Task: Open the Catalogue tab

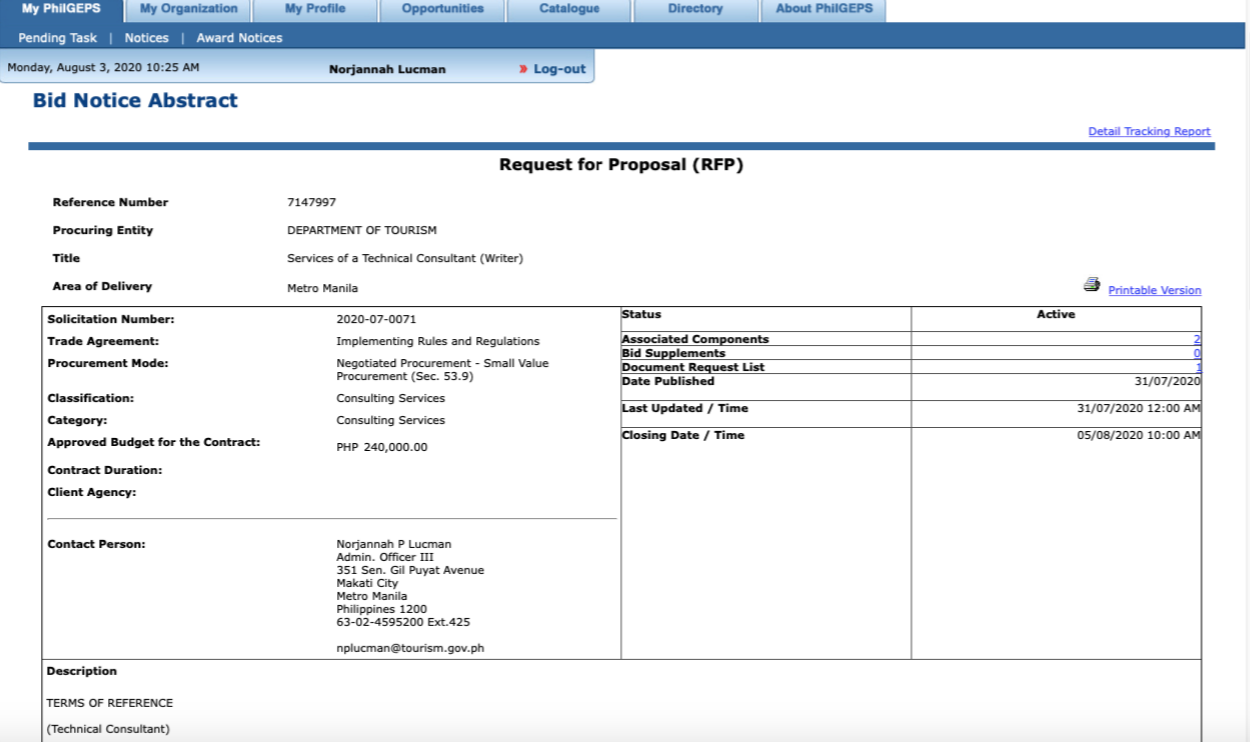Action: pos(569,8)
